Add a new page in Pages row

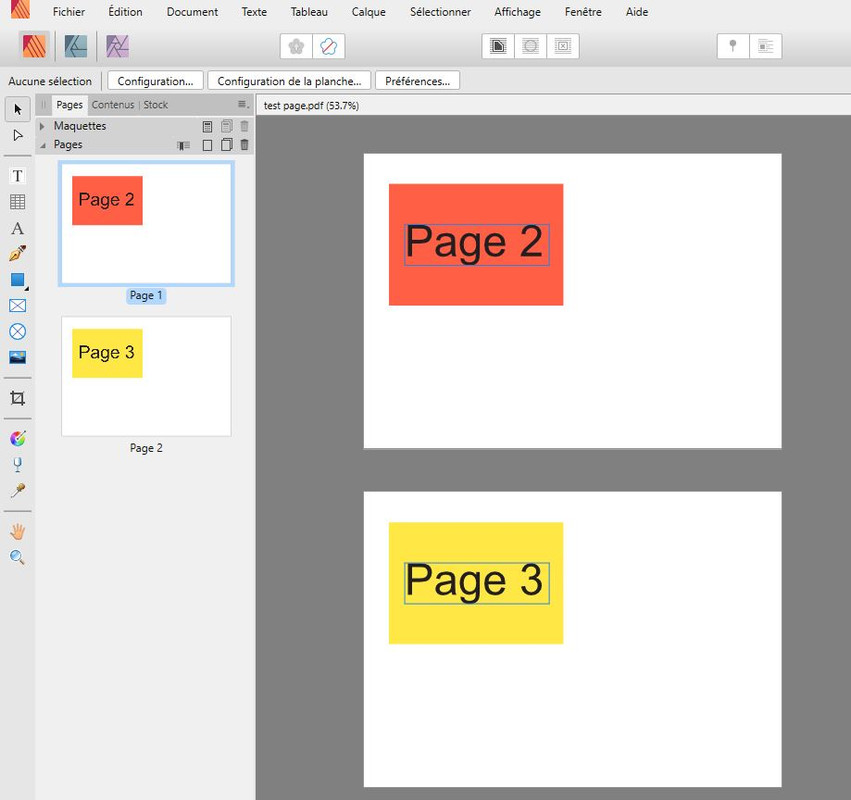(x=207, y=145)
